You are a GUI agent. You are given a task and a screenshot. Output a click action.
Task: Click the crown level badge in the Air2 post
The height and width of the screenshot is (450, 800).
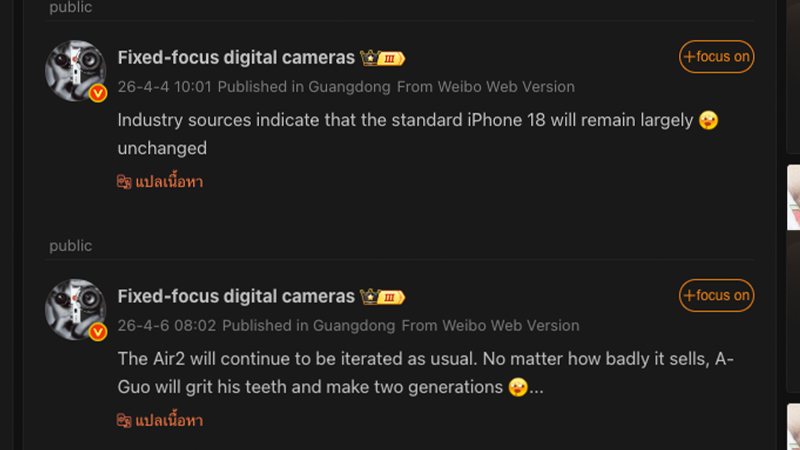point(382,297)
